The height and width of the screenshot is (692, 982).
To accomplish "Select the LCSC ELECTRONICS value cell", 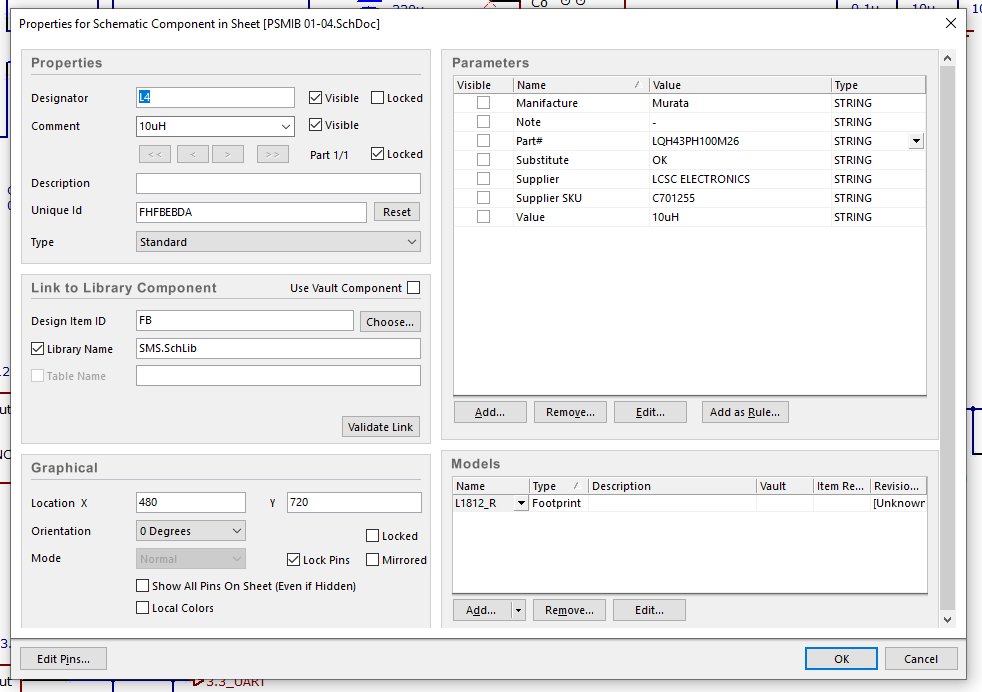I will point(740,178).
